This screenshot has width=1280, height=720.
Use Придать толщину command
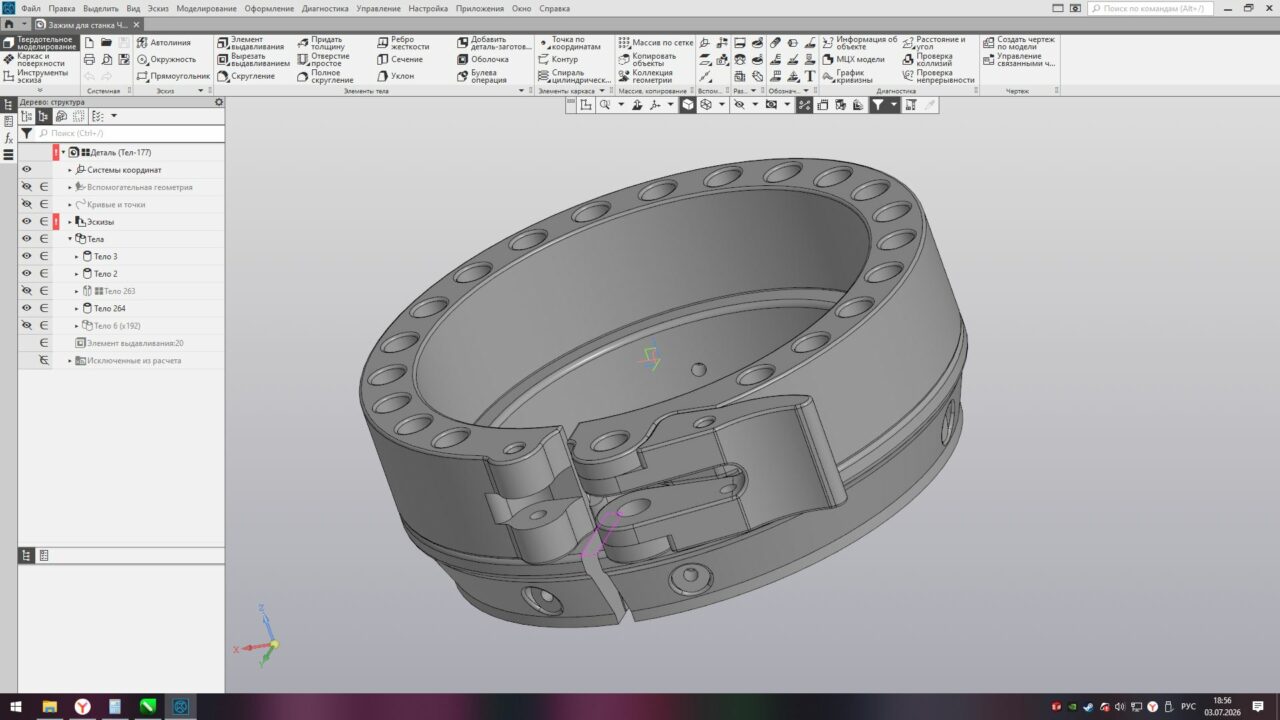click(321, 43)
